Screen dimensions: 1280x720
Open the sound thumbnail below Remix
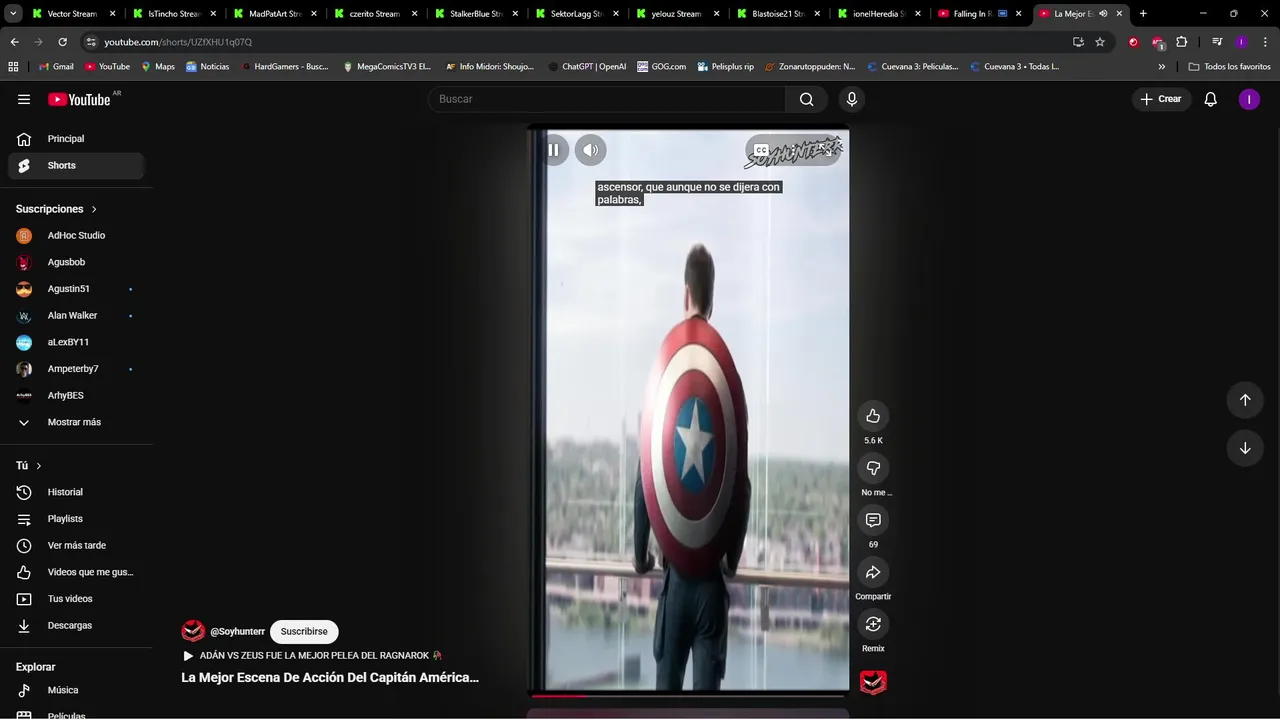[x=873, y=682]
